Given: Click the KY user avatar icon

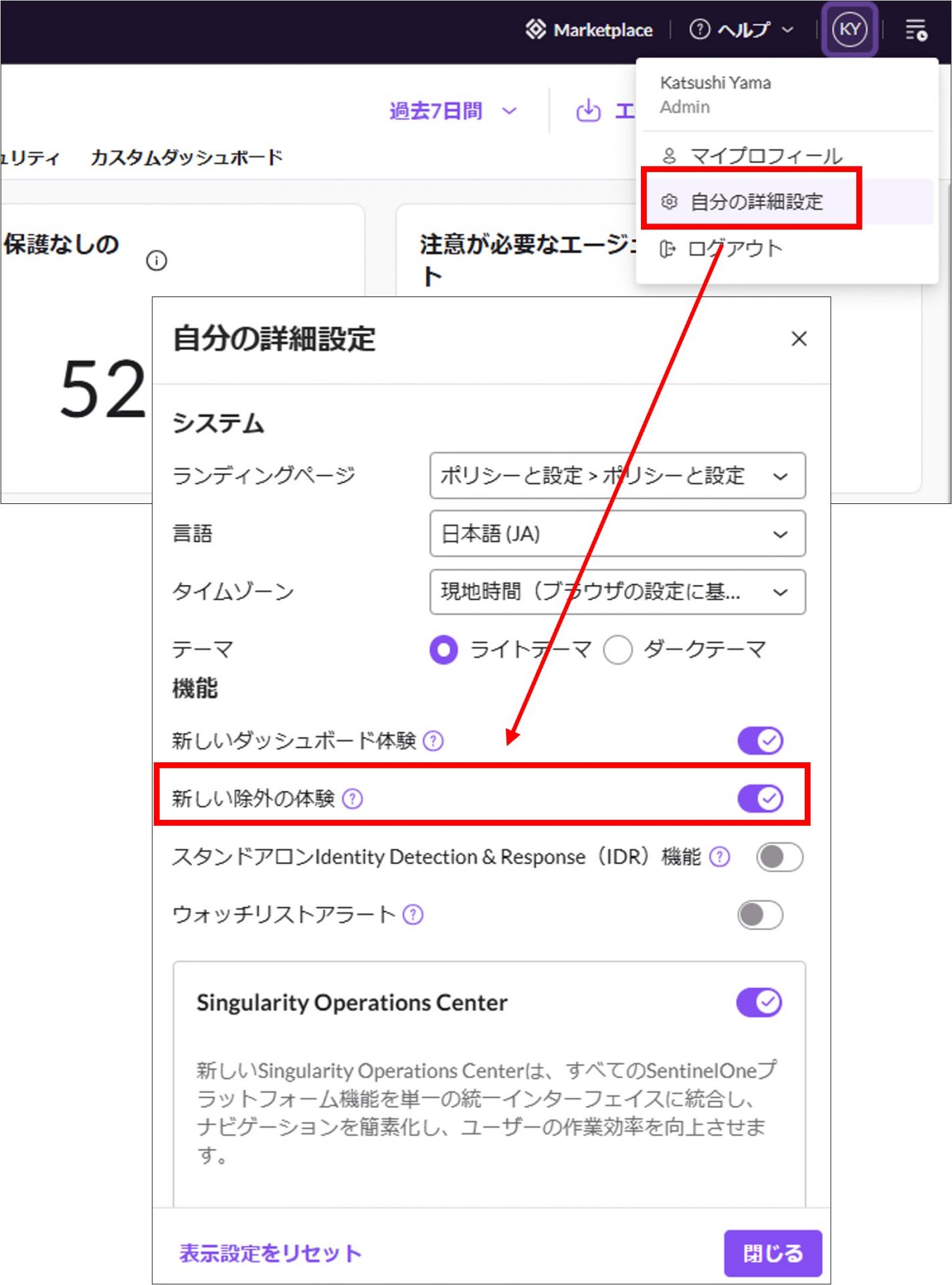Looking at the screenshot, I should pyautogui.click(x=849, y=30).
